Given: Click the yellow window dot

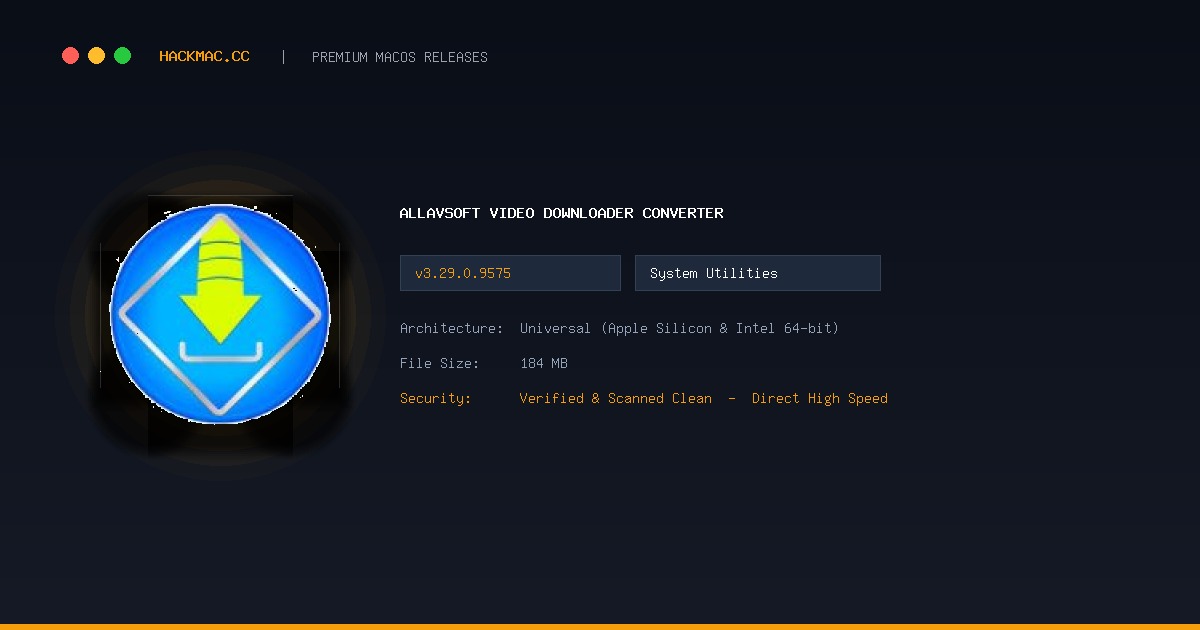Looking at the screenshot, I should point(96,56).
